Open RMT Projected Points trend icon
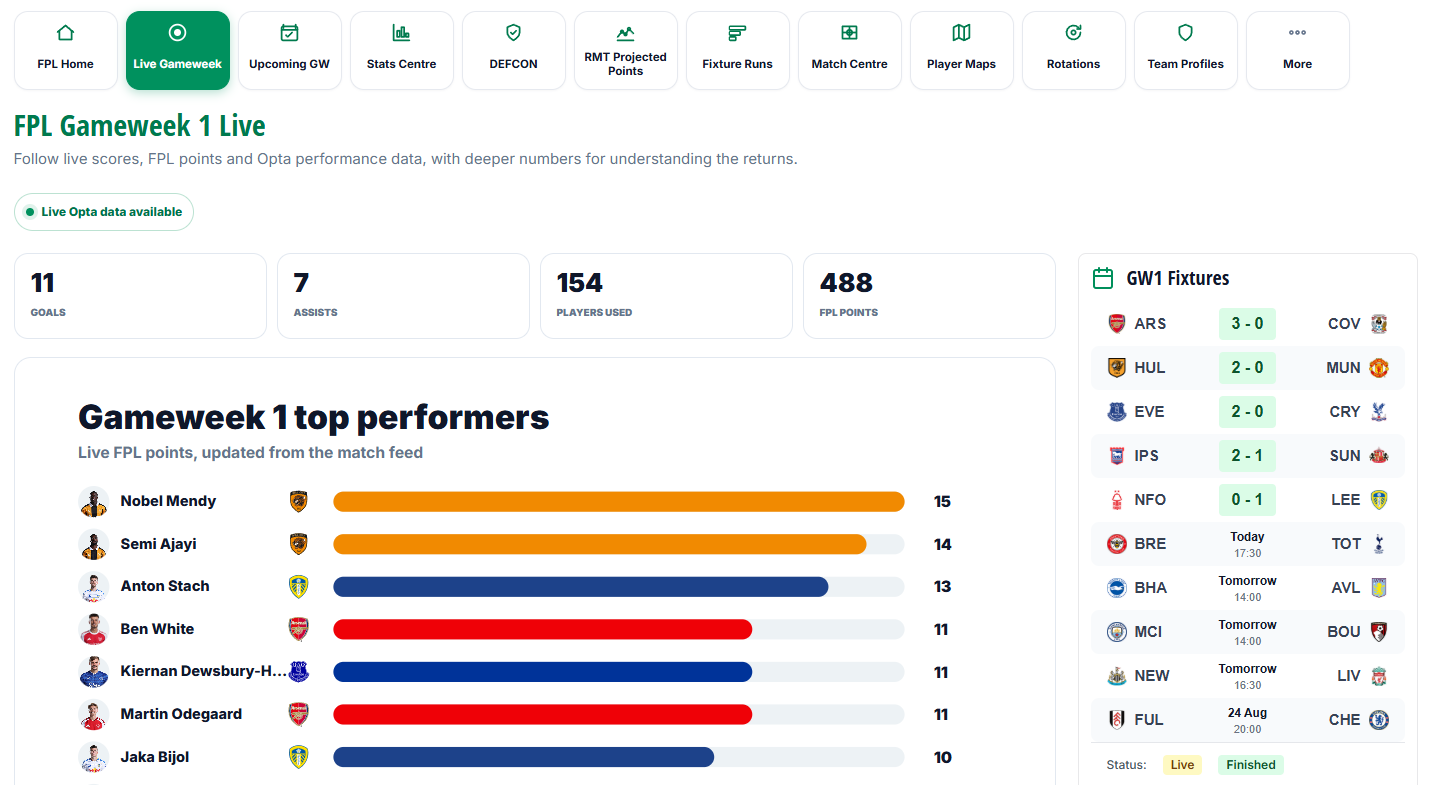 [625, 33]
